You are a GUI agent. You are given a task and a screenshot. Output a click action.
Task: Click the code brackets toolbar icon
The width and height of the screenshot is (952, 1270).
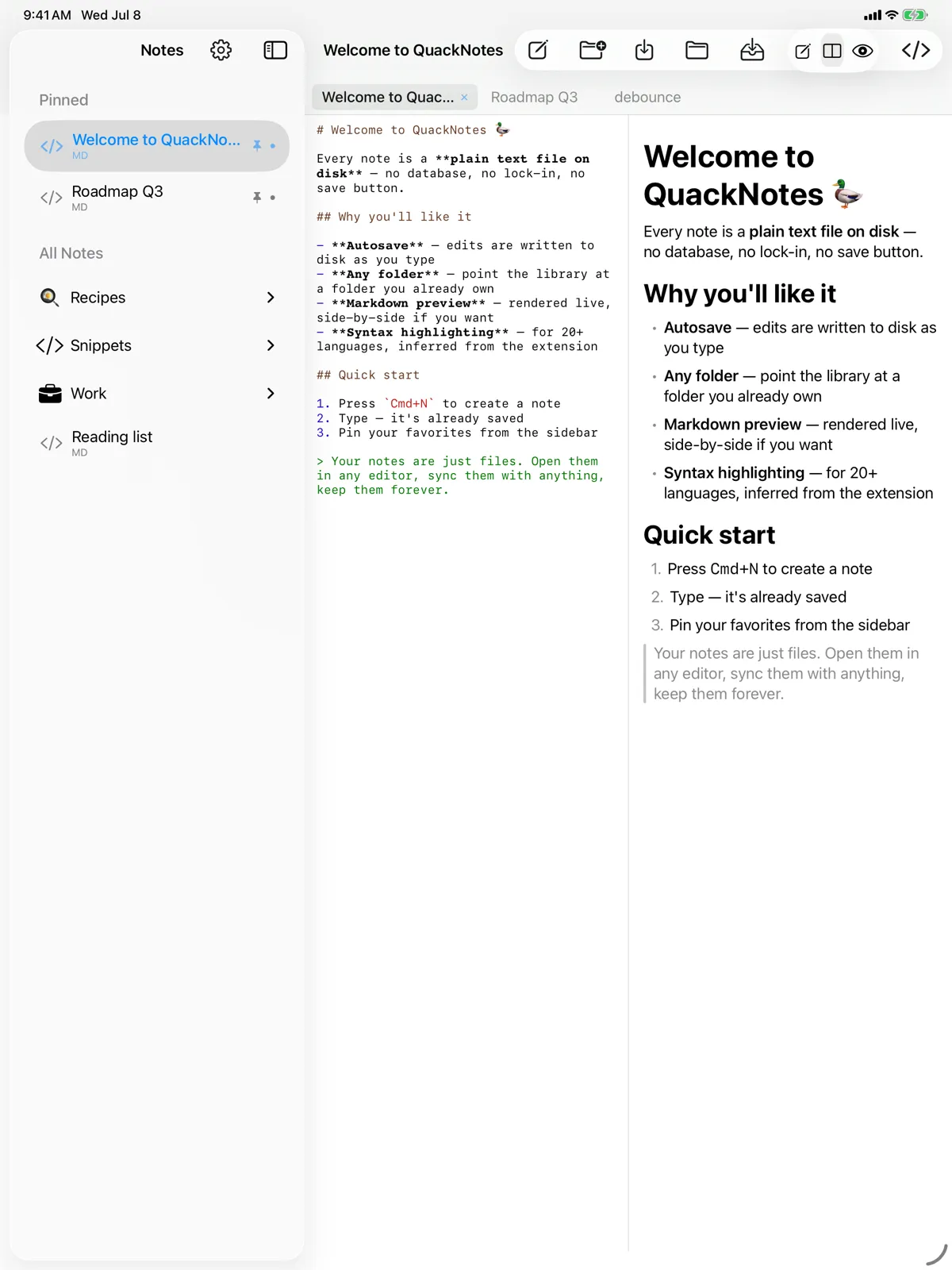pyautogui.click(x=916, y=50)
